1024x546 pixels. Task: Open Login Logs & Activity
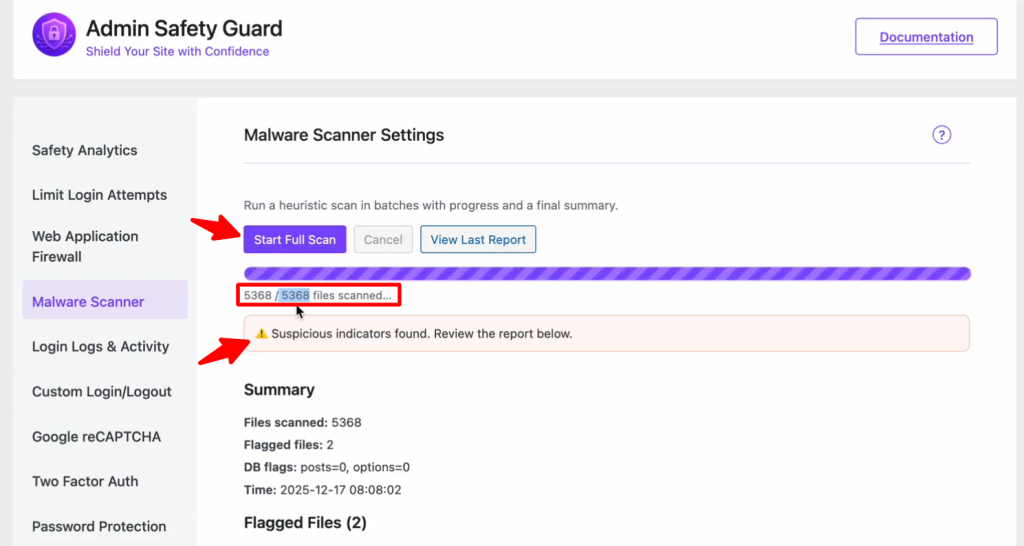100,346
